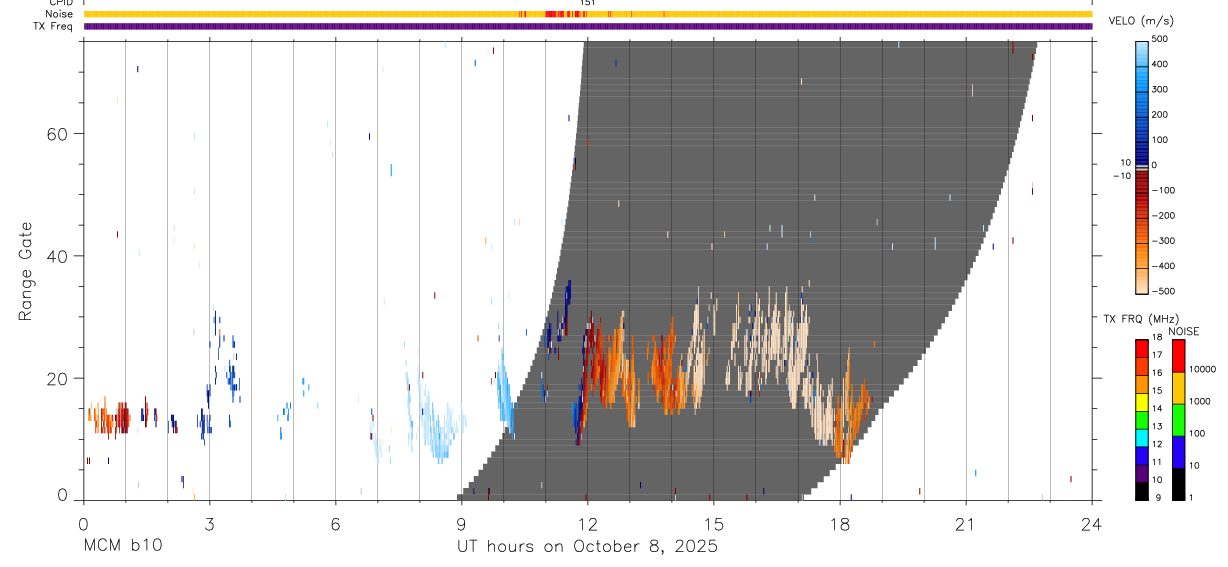Click the NOISE legend '1000' label
The image size is (1228, 567).
[x=1202, y=401]
